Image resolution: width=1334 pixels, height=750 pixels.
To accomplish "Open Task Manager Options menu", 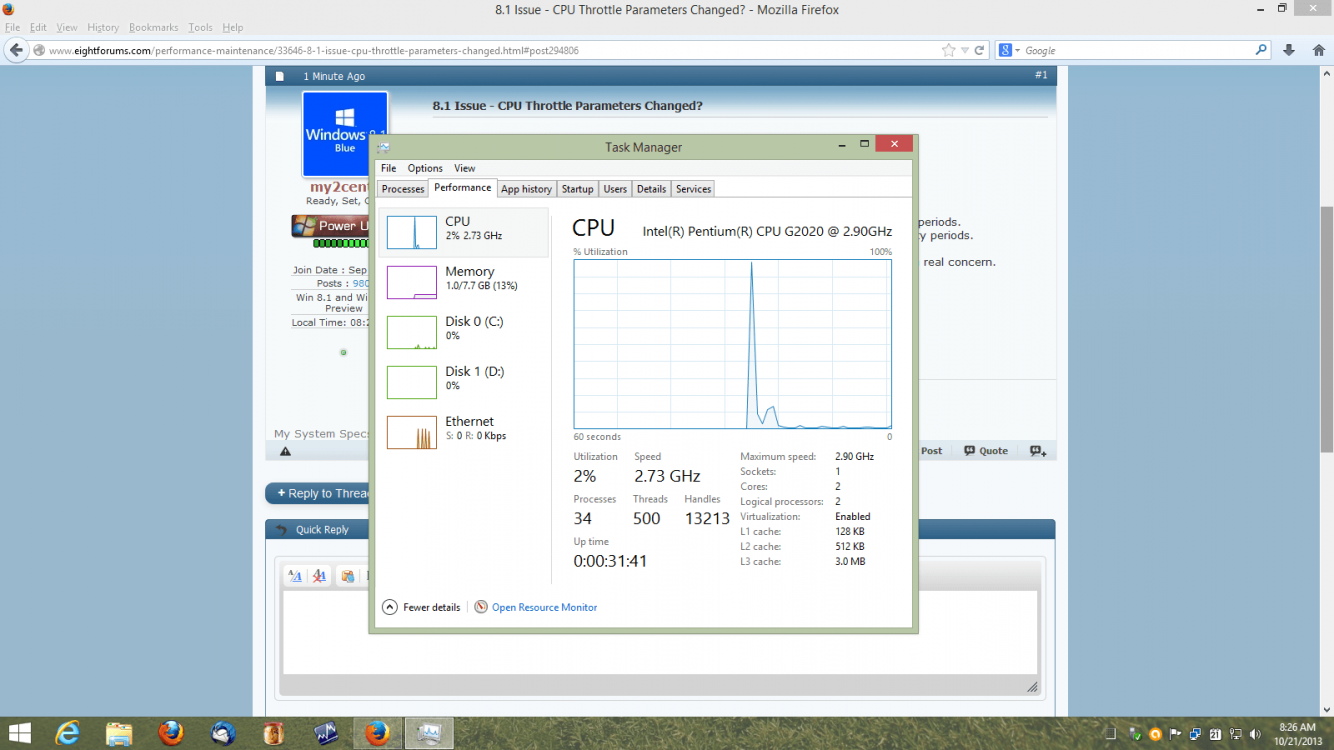I will pyautogui.click(x=425, y=168).
